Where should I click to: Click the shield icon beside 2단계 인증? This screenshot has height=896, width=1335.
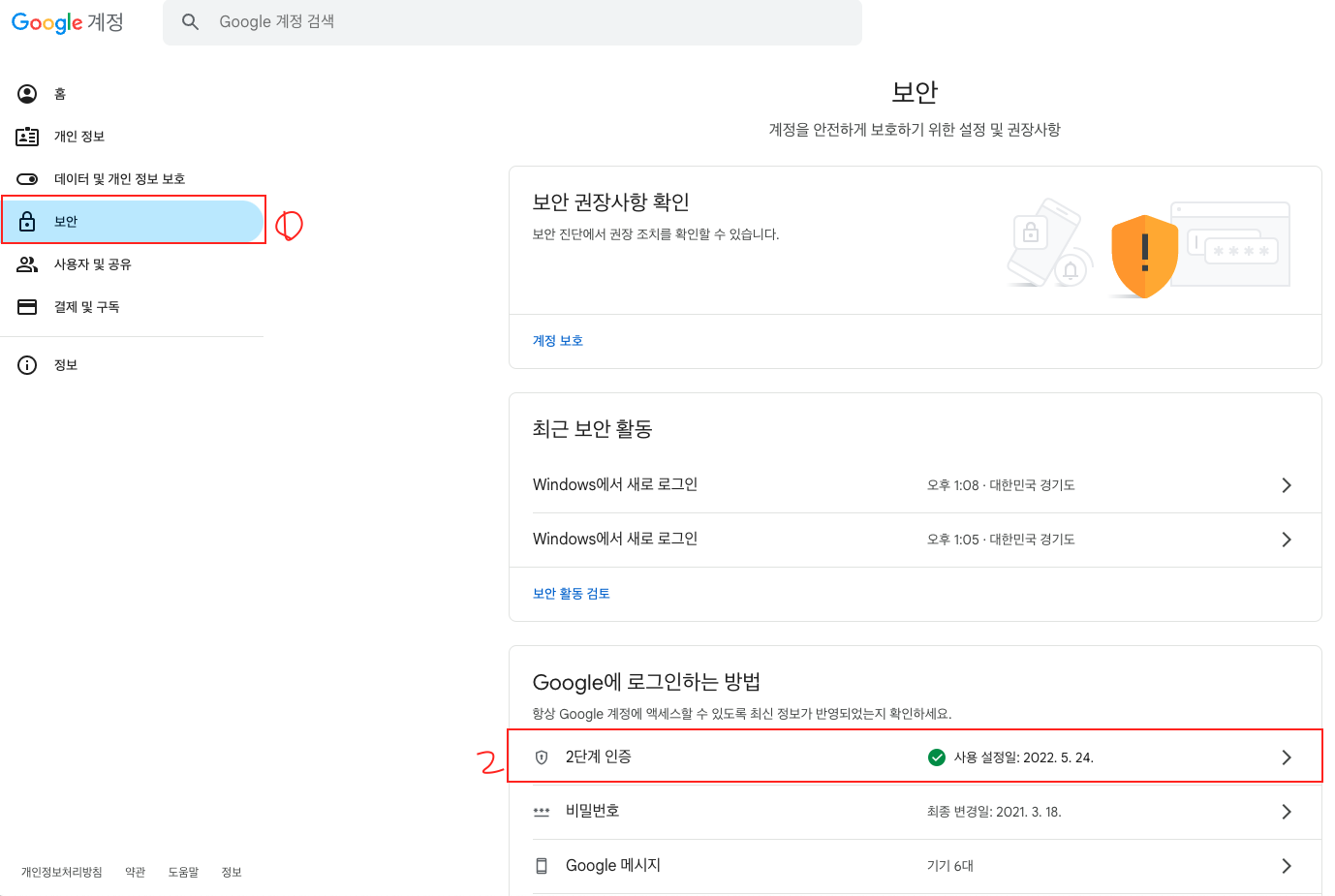tap(542, 757)
